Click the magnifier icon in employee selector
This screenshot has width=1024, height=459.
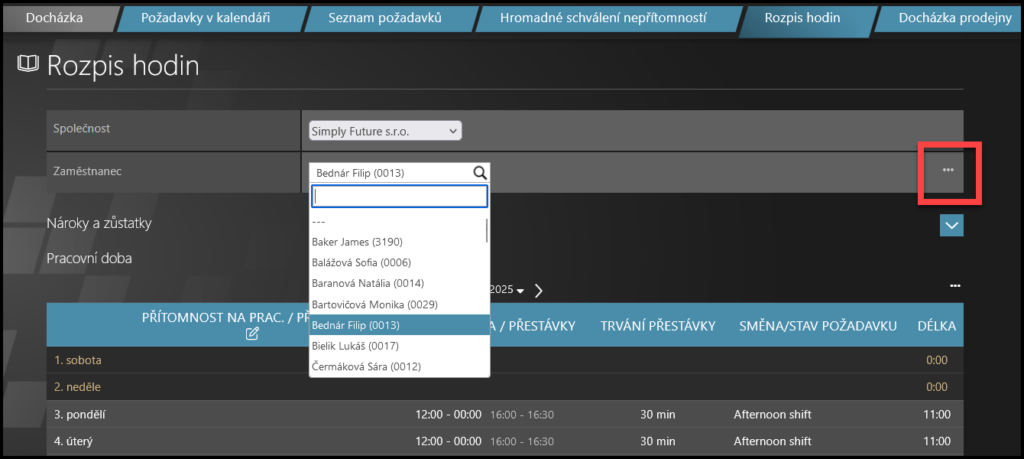(480, 173)
